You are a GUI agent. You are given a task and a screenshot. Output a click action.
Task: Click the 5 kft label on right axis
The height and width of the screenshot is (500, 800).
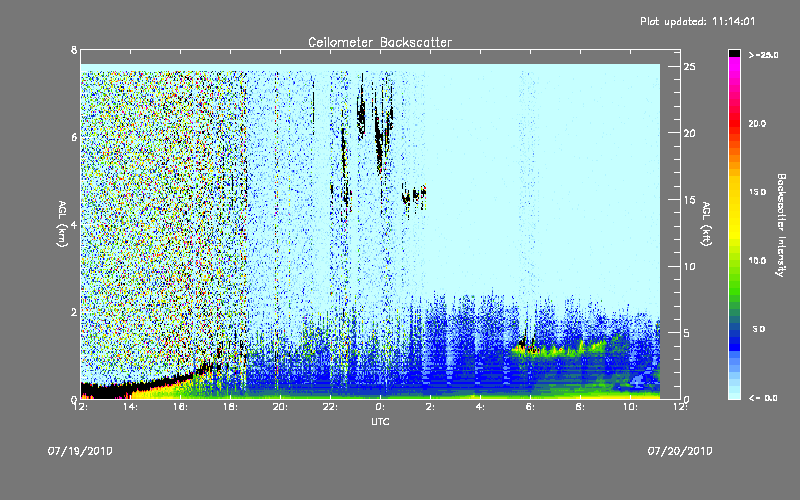pyautogui.click(x=687, y=333)
